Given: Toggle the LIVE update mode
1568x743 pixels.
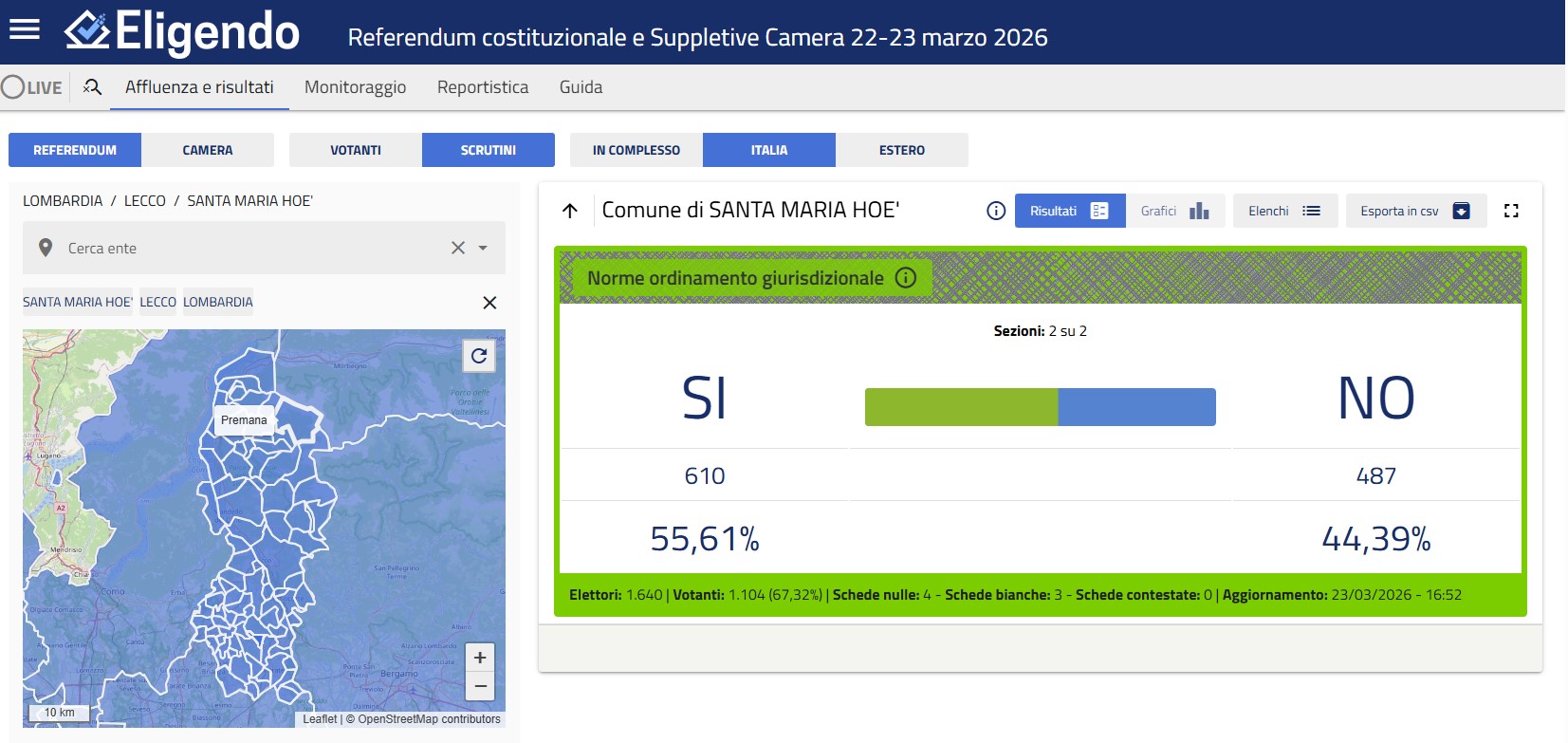Looking at the screenshot, I should (x=32, y=87).
